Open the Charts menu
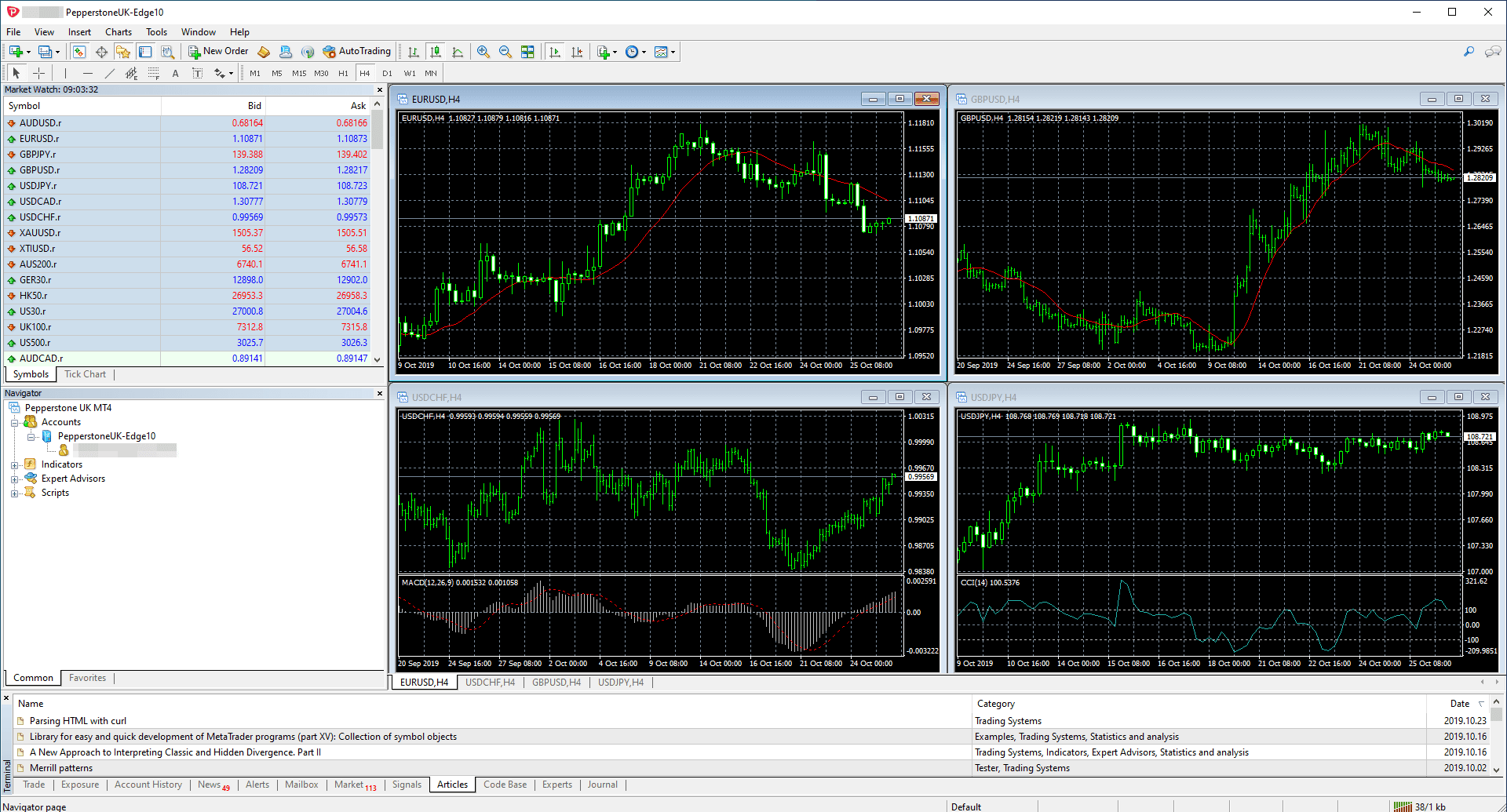 tap(118, 32)
